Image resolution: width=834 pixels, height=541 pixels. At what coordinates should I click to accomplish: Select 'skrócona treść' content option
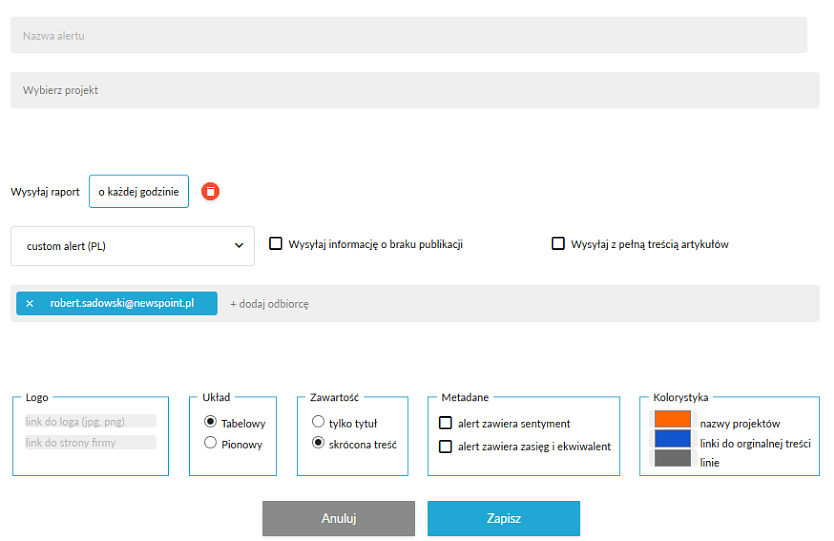[318, 443]
